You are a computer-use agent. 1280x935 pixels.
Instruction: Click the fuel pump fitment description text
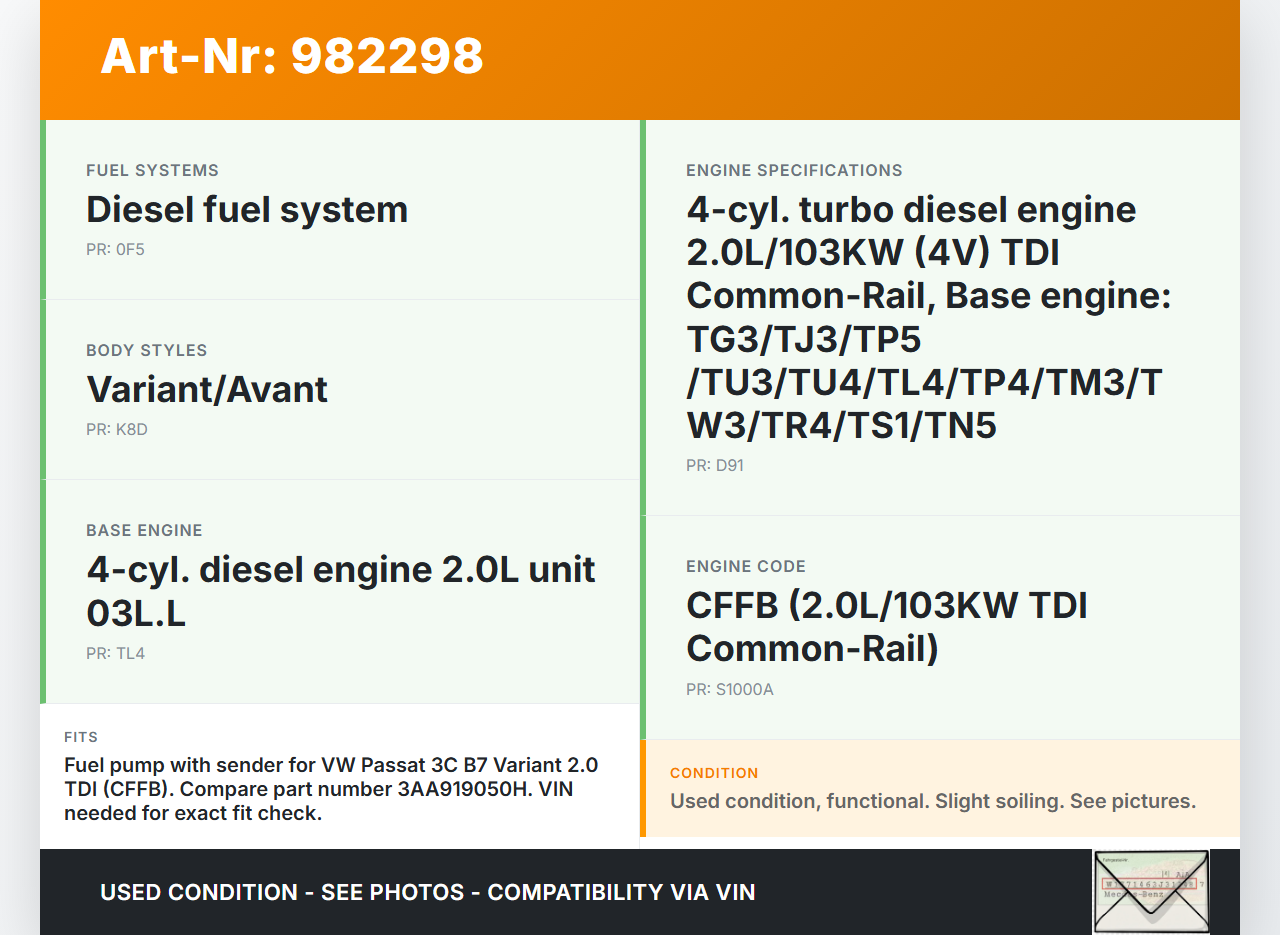click(x=331, y=789)
